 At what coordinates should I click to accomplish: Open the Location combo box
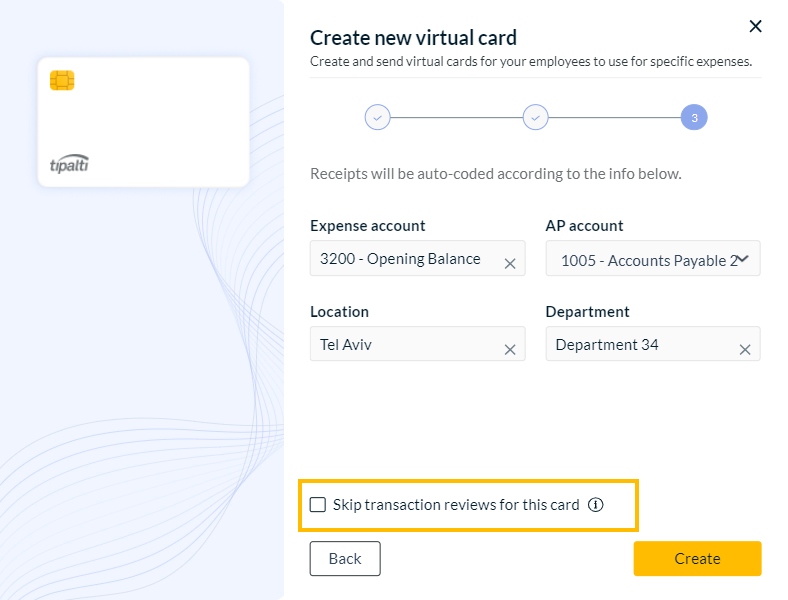click(x=418, y=344)
